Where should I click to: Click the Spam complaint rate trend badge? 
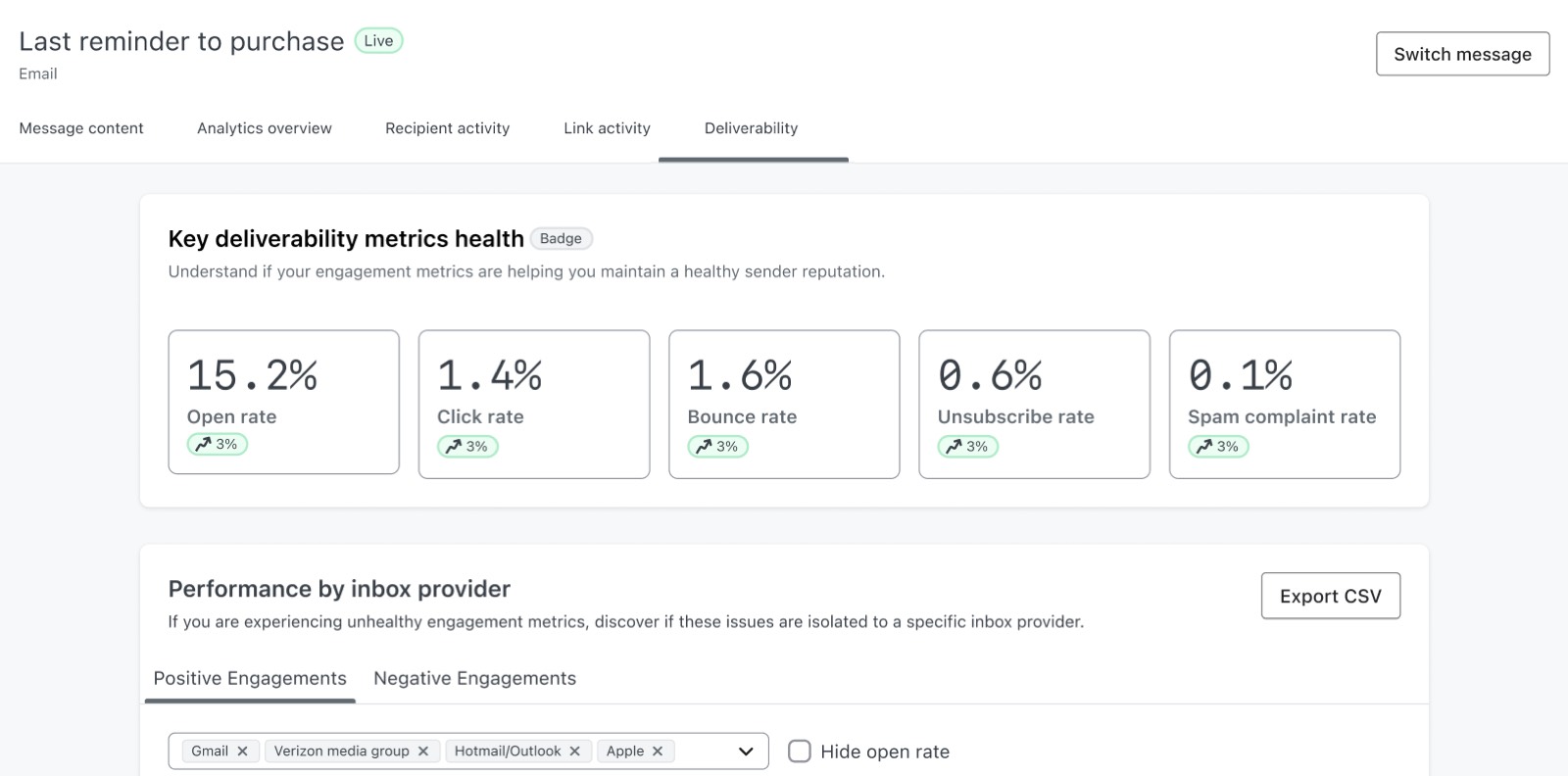1218,447
